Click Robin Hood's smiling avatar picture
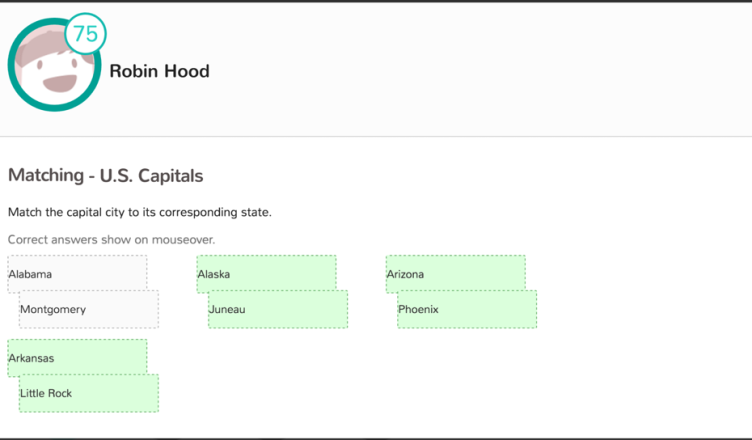752x440 pixels. pyautogui.click(x=54, y=65)
